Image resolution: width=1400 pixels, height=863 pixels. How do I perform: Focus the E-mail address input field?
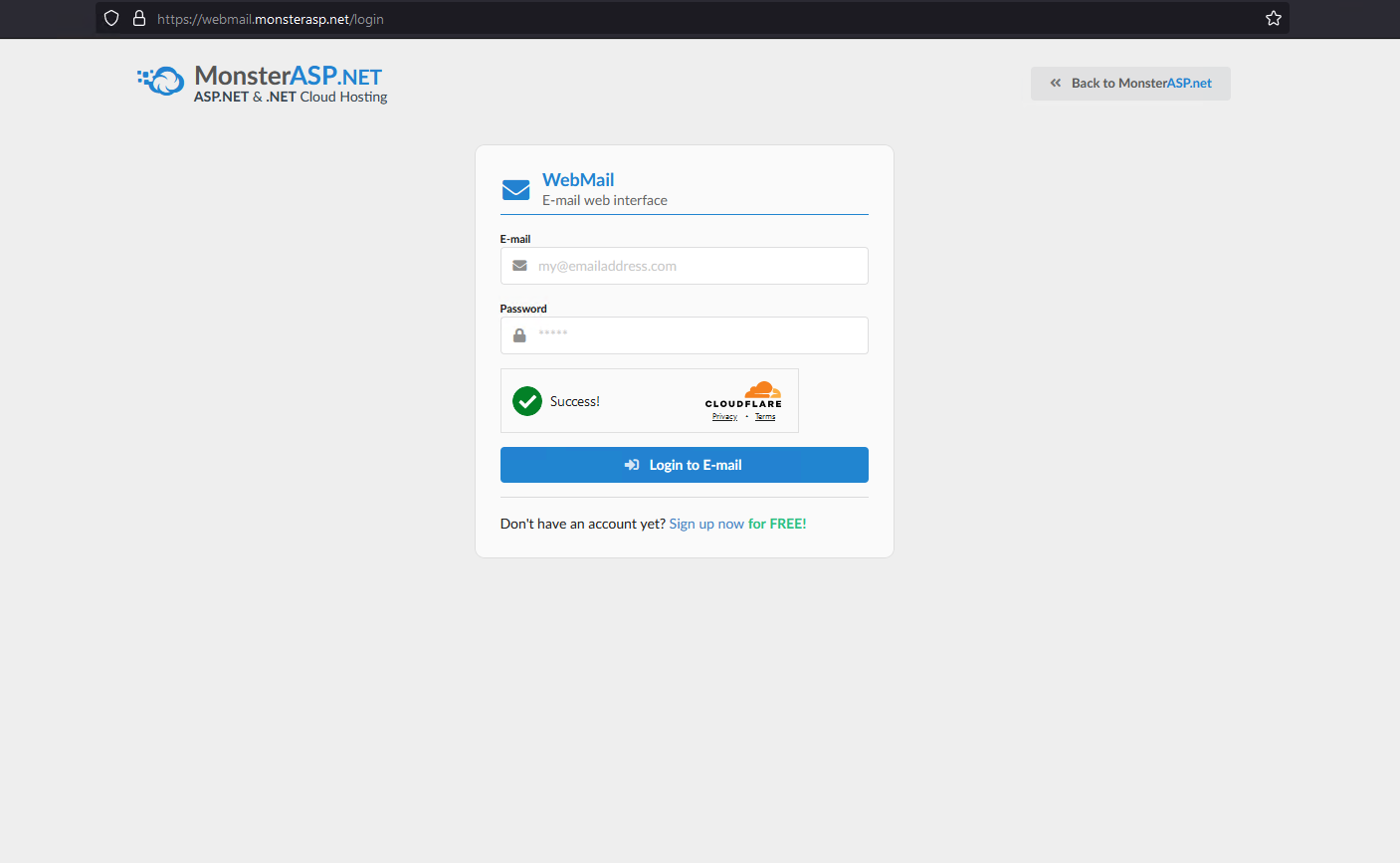click(685, 266)
